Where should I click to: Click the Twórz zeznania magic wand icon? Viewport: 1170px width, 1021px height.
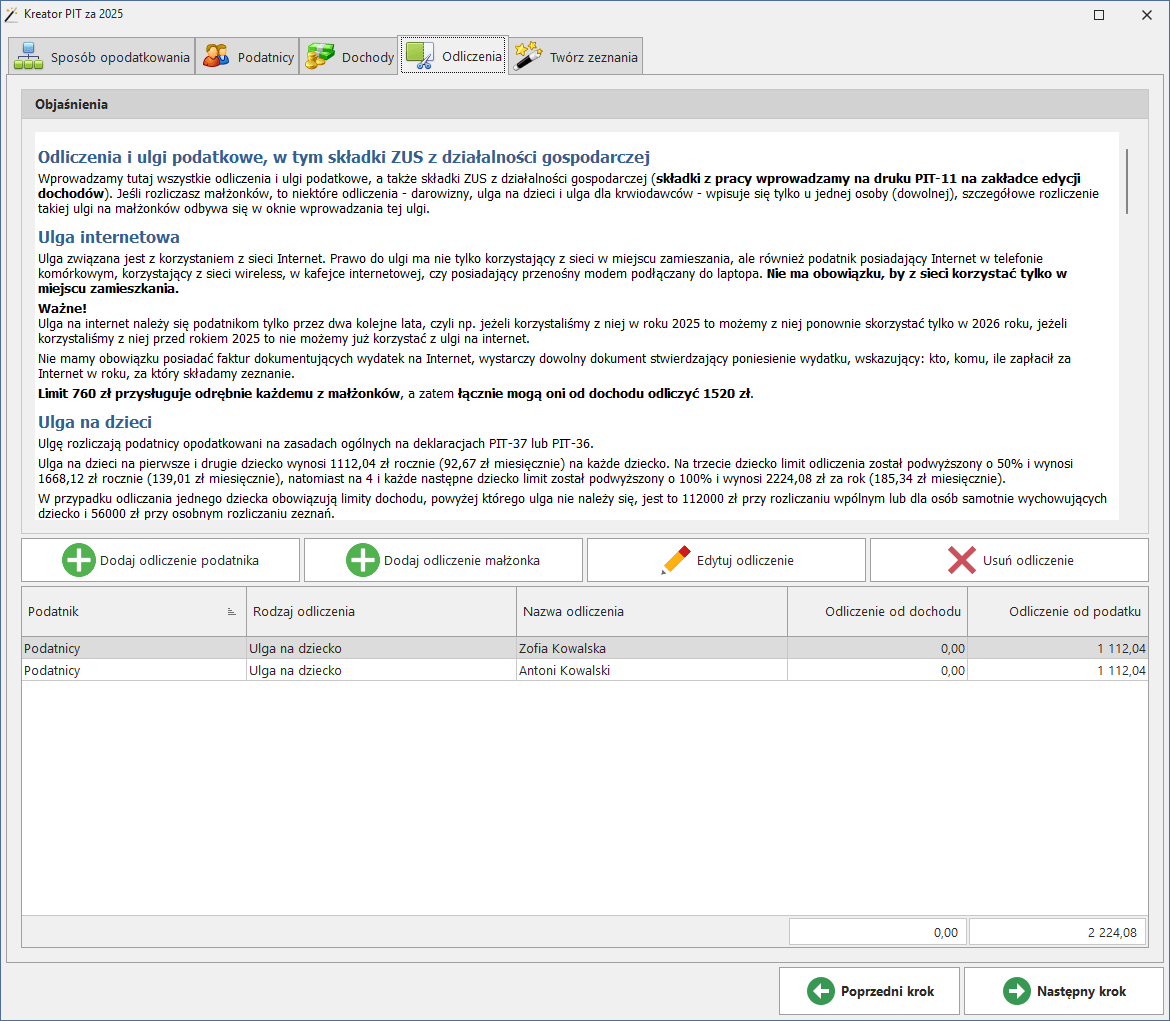pyautogui.click(x=528, y=57)
